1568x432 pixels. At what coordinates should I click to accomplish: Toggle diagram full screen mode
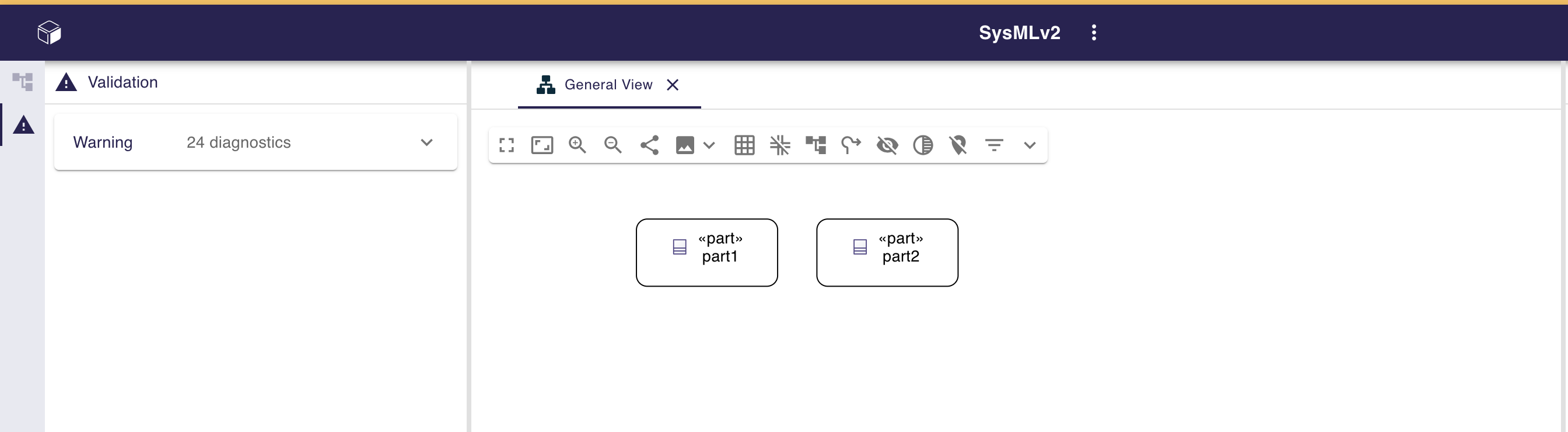(506, 145)
